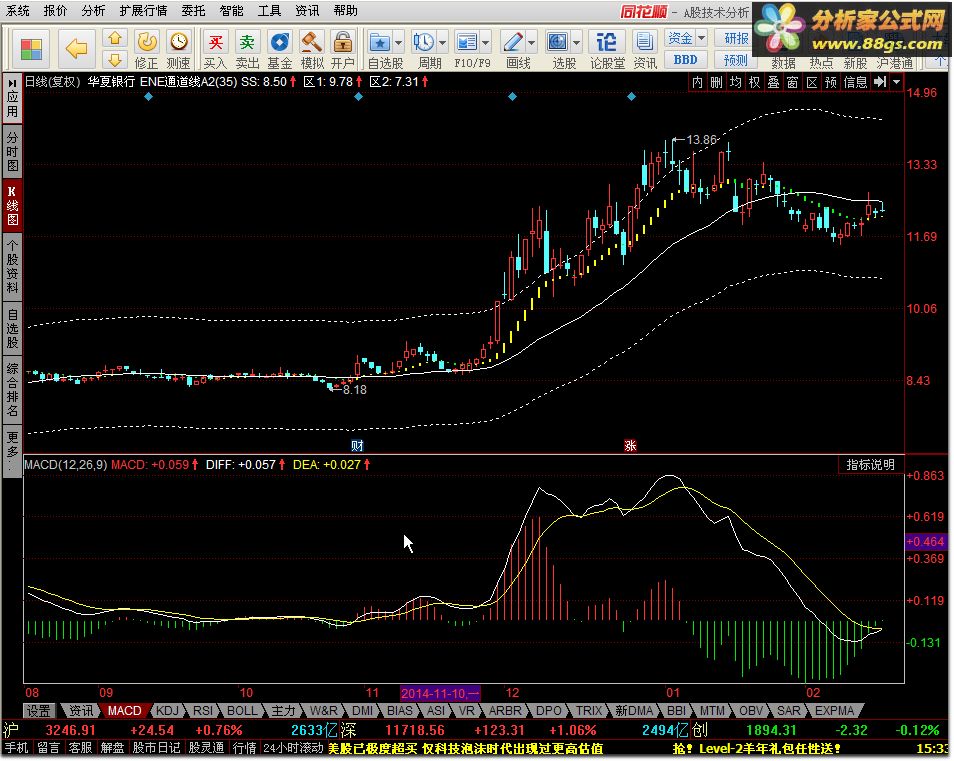Open the colorful home grid icon
The height and width of the screenshot is (761, 954).
coord(31,49)
